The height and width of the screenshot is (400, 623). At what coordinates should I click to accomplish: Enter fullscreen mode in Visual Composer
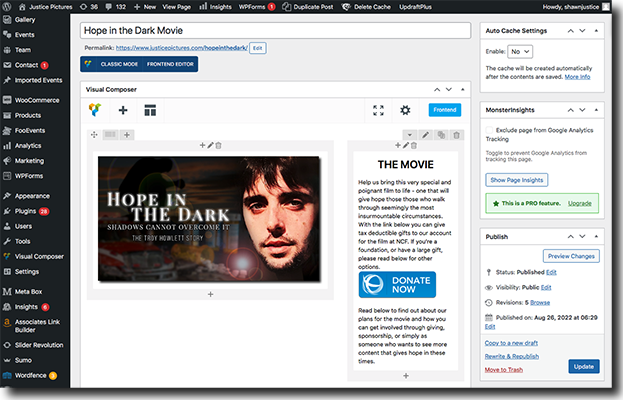pos(378,110)
